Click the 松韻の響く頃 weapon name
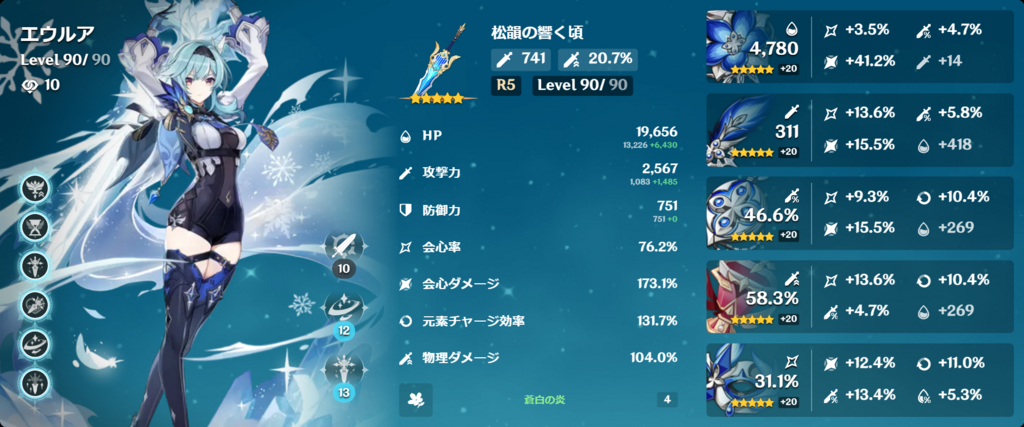Viewport: 1024px width, 427px height. [x=537, y=33]
